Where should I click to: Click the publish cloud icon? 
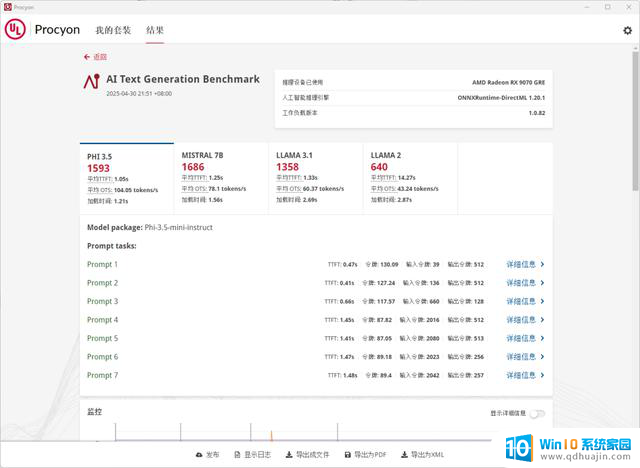pos(199,455)
